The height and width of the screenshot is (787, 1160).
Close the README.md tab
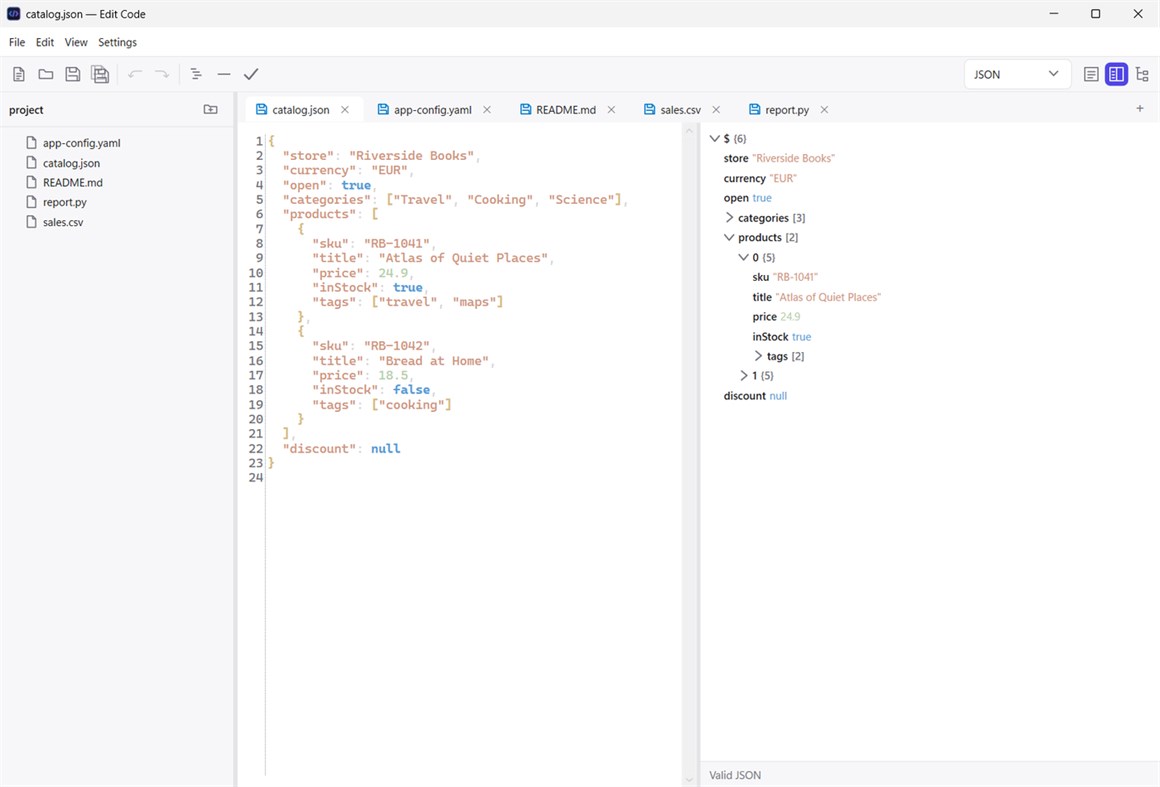pos(611,109)
